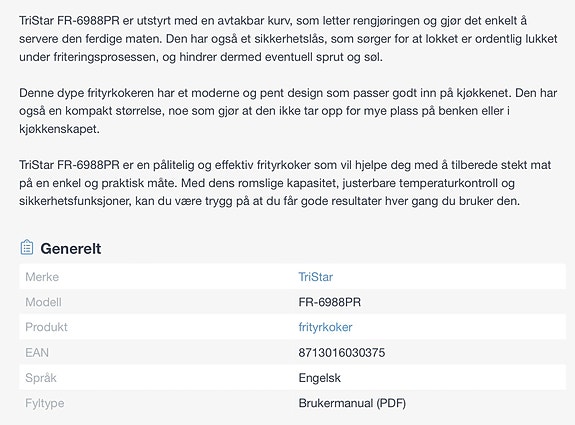The width and height of the screenshot is (575, 425).
Task: Select the model value FR-6988PR
Action: (330, 302)
